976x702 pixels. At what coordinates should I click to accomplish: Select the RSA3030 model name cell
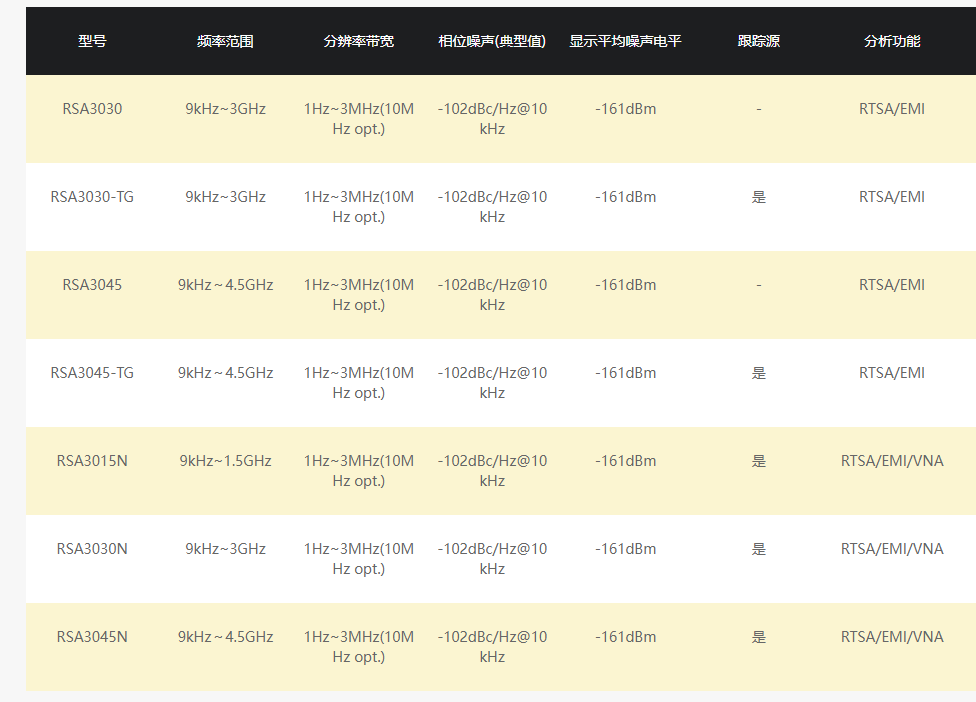tap(92, 109)
